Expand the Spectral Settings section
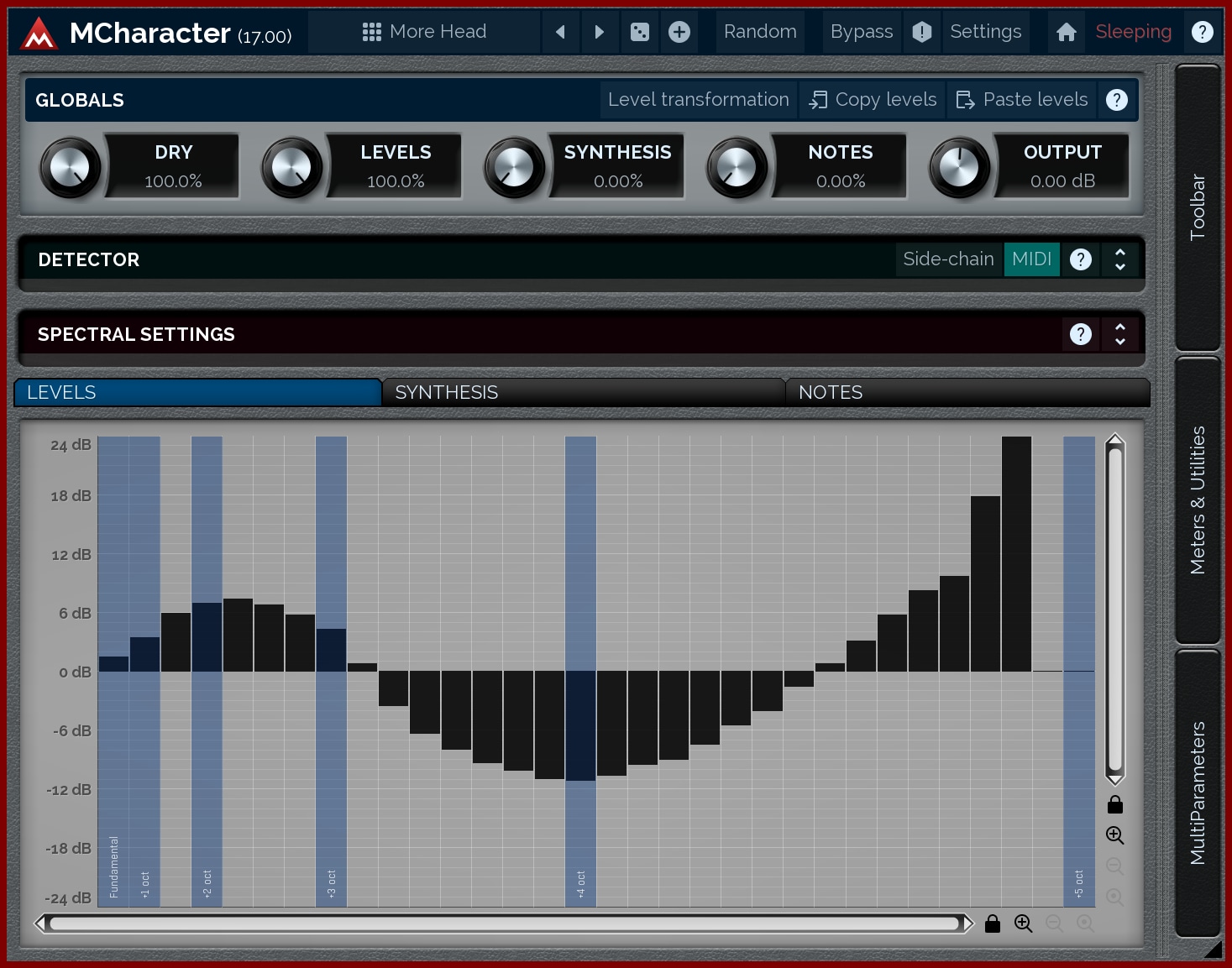Viewport: 1232px width, 968px height. 1119,334
